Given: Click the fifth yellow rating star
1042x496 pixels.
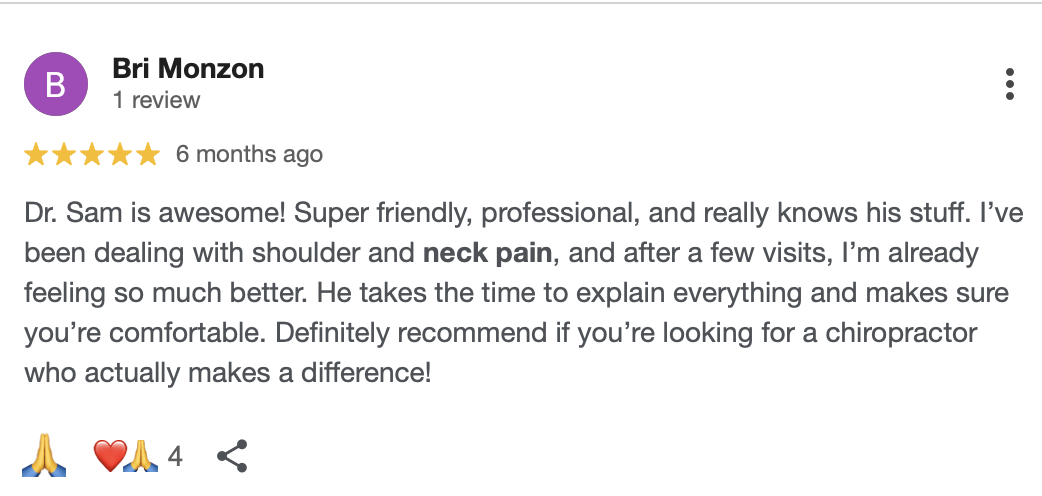Looking at the screenshot, I should click(x=148, y=154).
